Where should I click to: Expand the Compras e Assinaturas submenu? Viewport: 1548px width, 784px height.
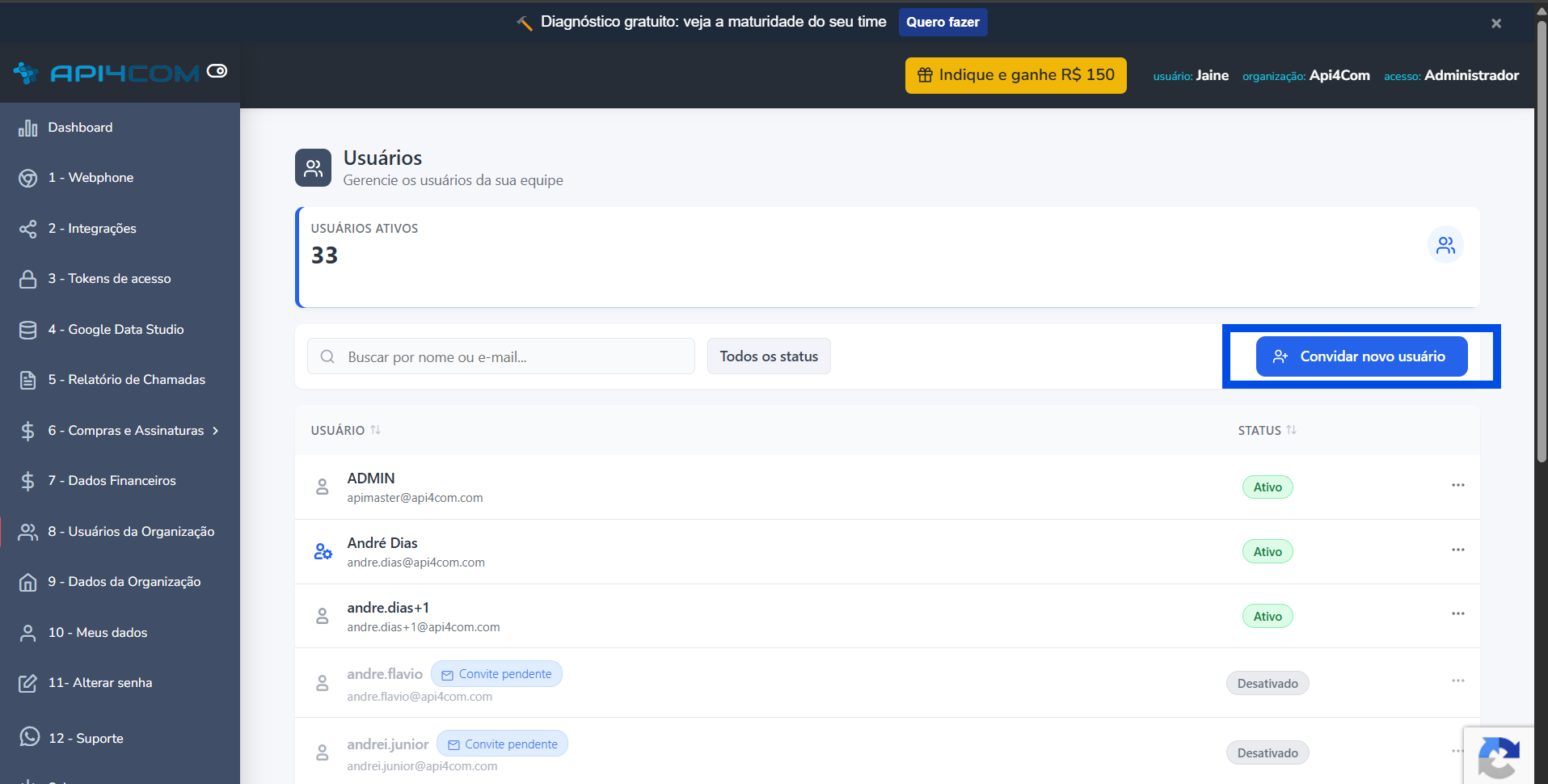pyautogui.click(x=216, y=431)
